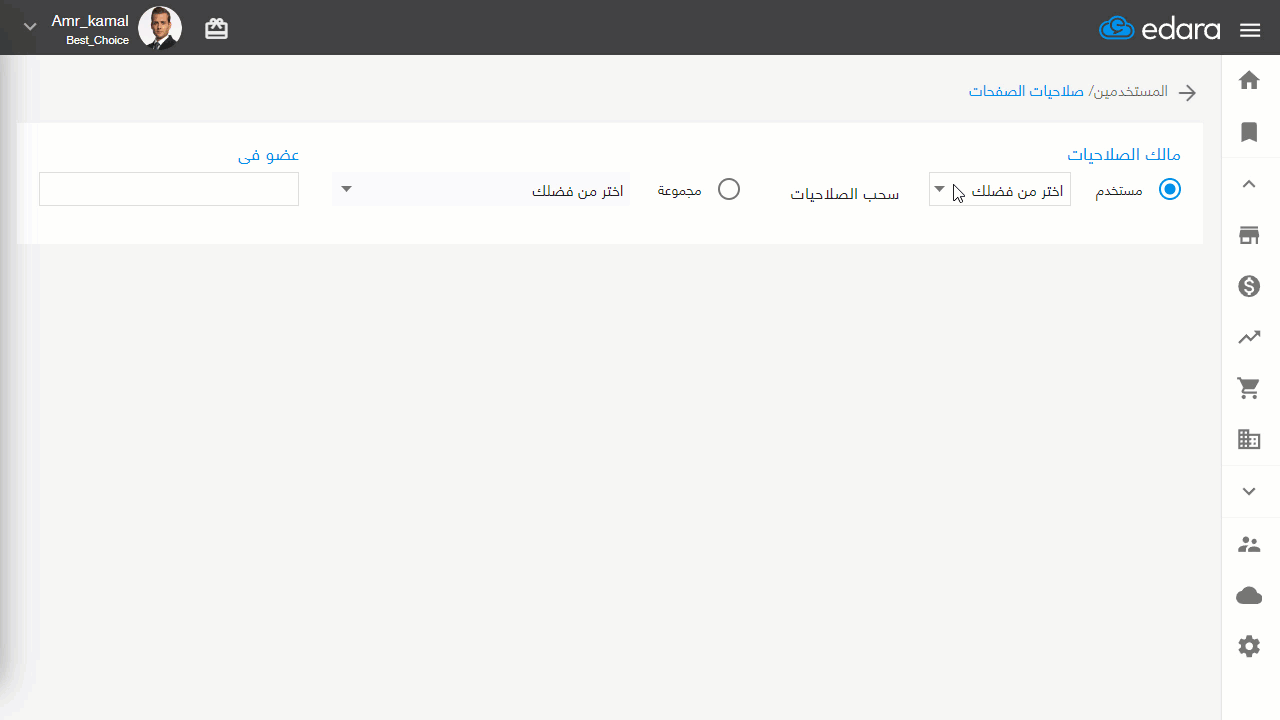Expand the account menu chevron near Amr_kamal
The width and height of the screenshot is (1280, 720).
(x=30, y=27)
